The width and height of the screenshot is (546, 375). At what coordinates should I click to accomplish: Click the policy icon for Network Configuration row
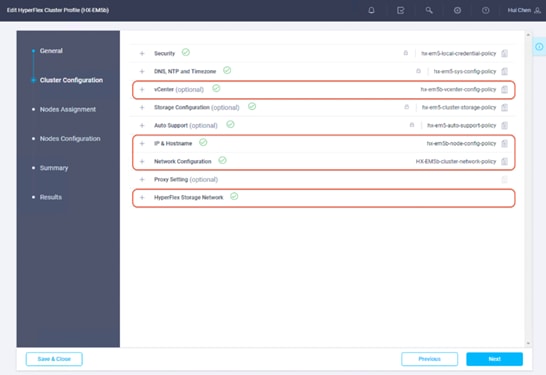pos(504,162)
